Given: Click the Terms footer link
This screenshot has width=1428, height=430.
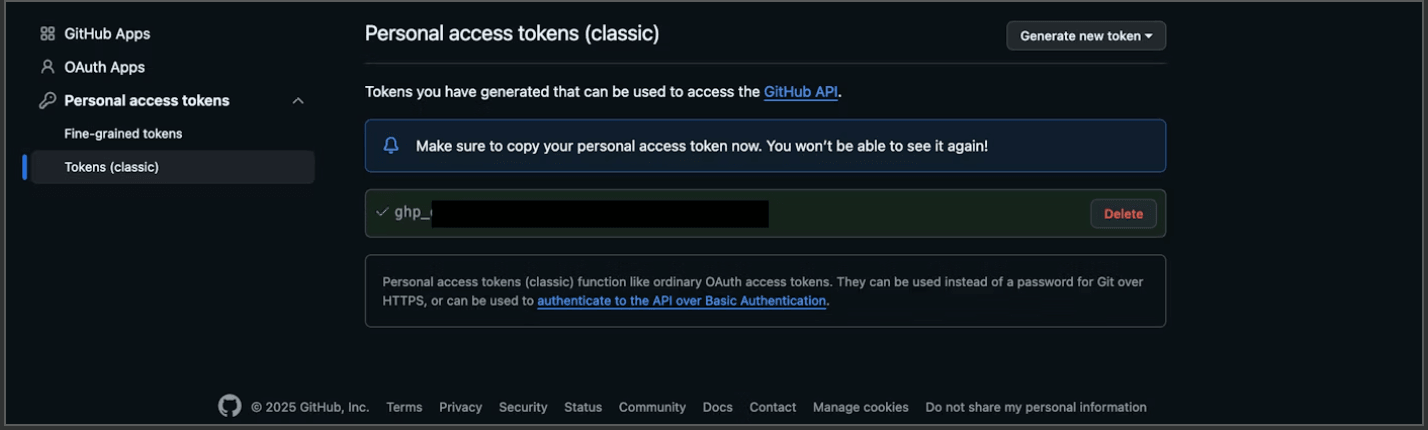Looking at the screenshot, I should tap(404, 407).
